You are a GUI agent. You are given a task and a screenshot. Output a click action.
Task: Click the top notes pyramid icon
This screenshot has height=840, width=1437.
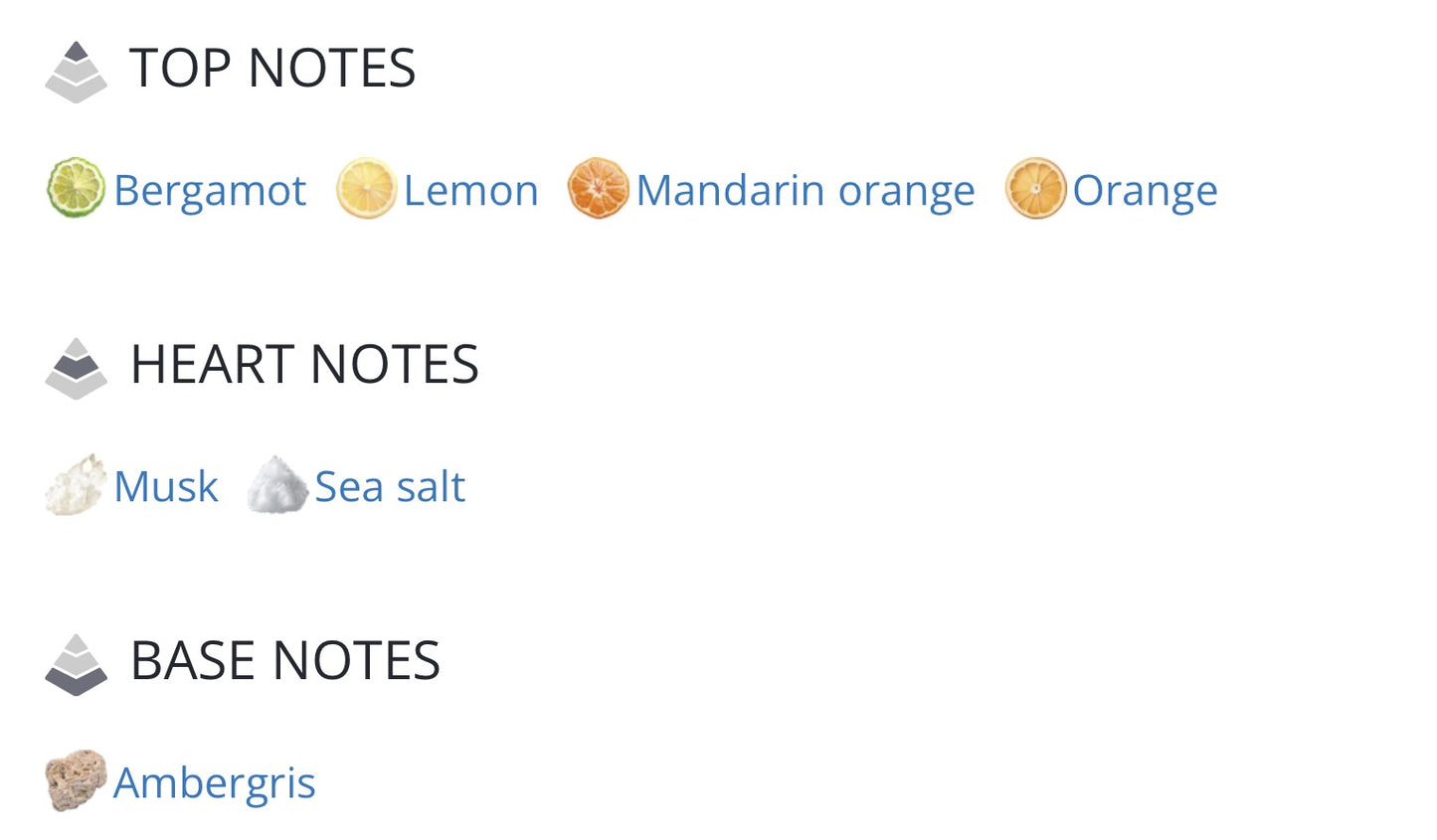click(x=76, y=72)
